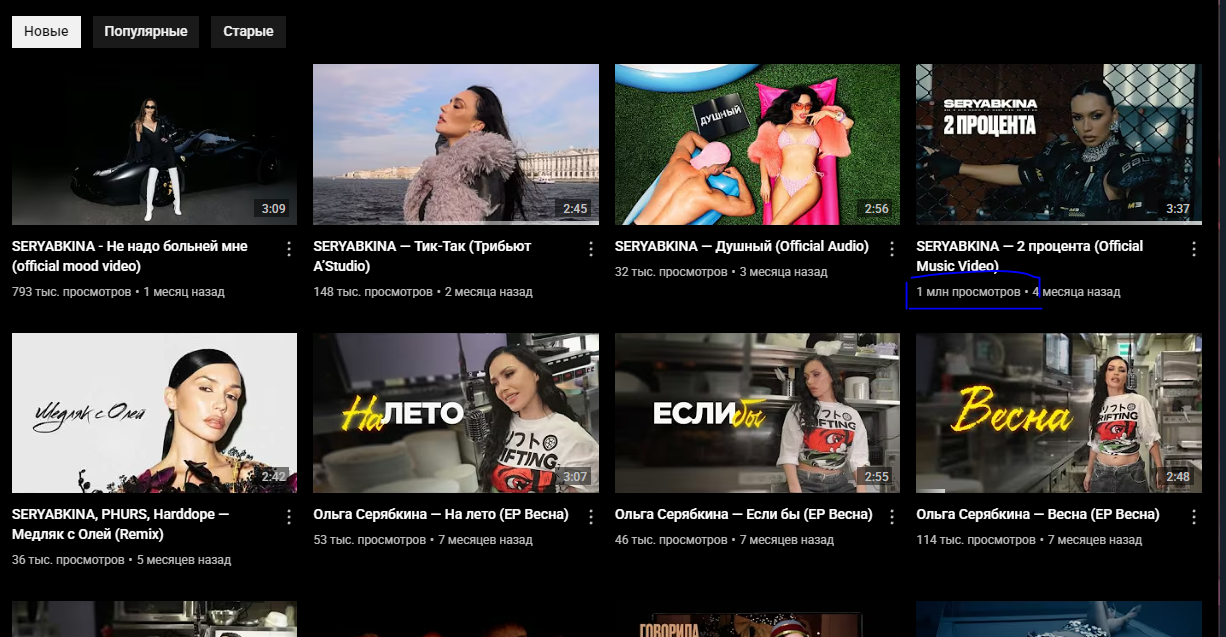This screenshot has width=1226, height=637.
Task: Open three-dot menu for 2 процента video
Action: click(x=1194, y=248)
